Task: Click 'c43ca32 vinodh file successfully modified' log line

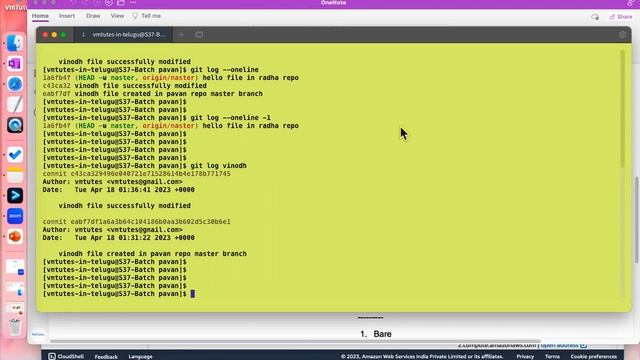Action: [124, 86]
